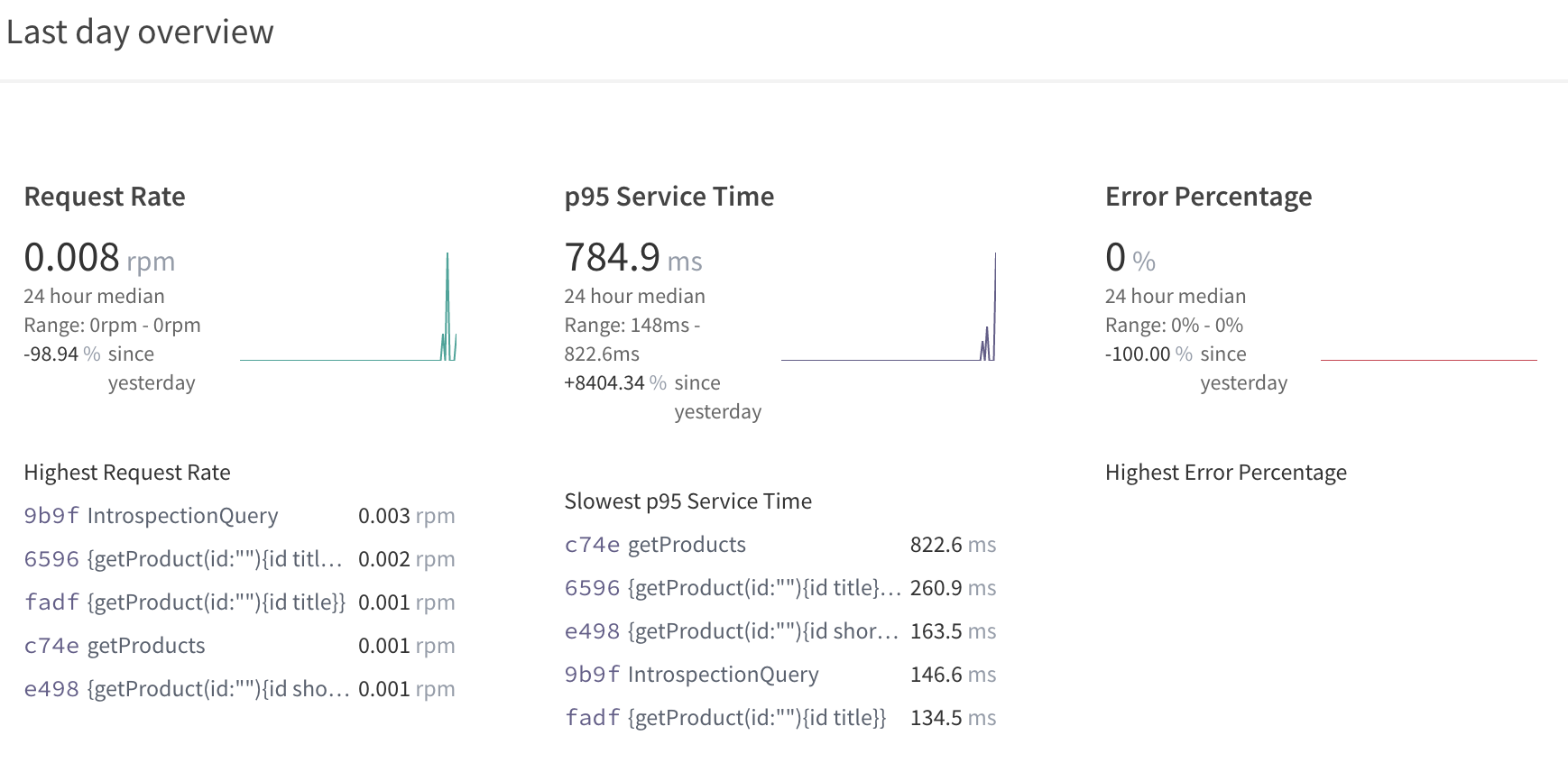
Task: Click the Error Percentage sparkline line
Action: coord(1428,360)
